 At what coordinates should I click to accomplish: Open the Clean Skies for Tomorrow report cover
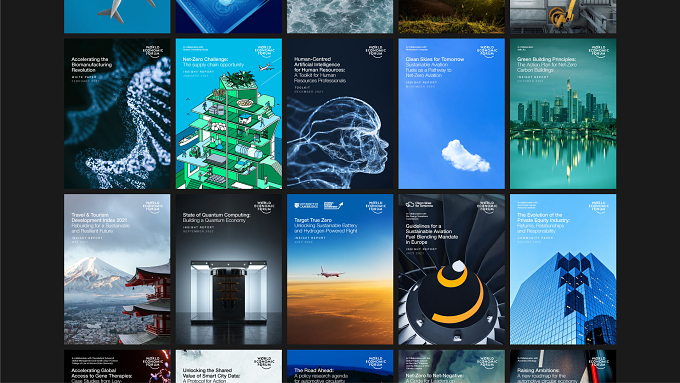click(451, 114)
